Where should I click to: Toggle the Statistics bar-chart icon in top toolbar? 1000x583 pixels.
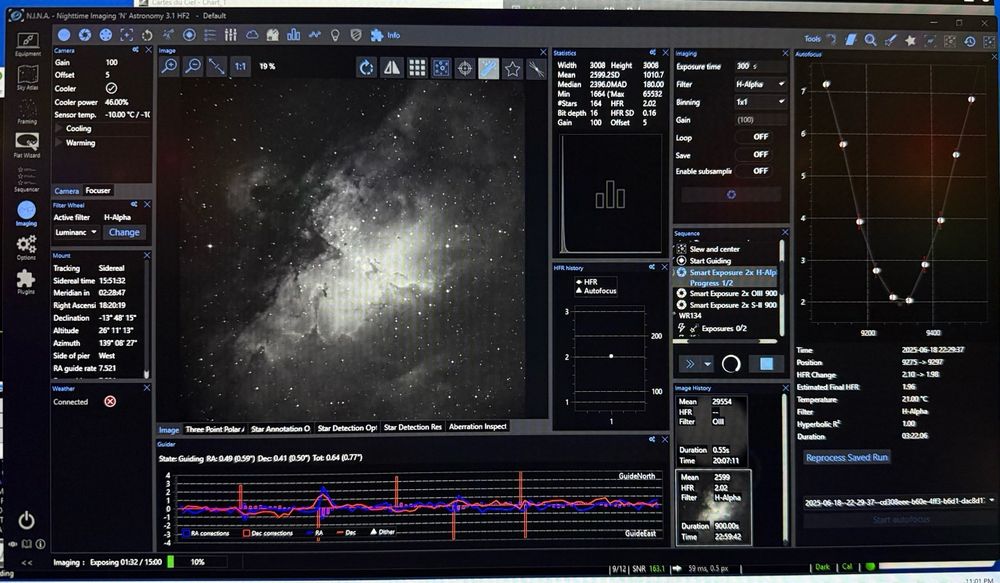coord(293,35)
